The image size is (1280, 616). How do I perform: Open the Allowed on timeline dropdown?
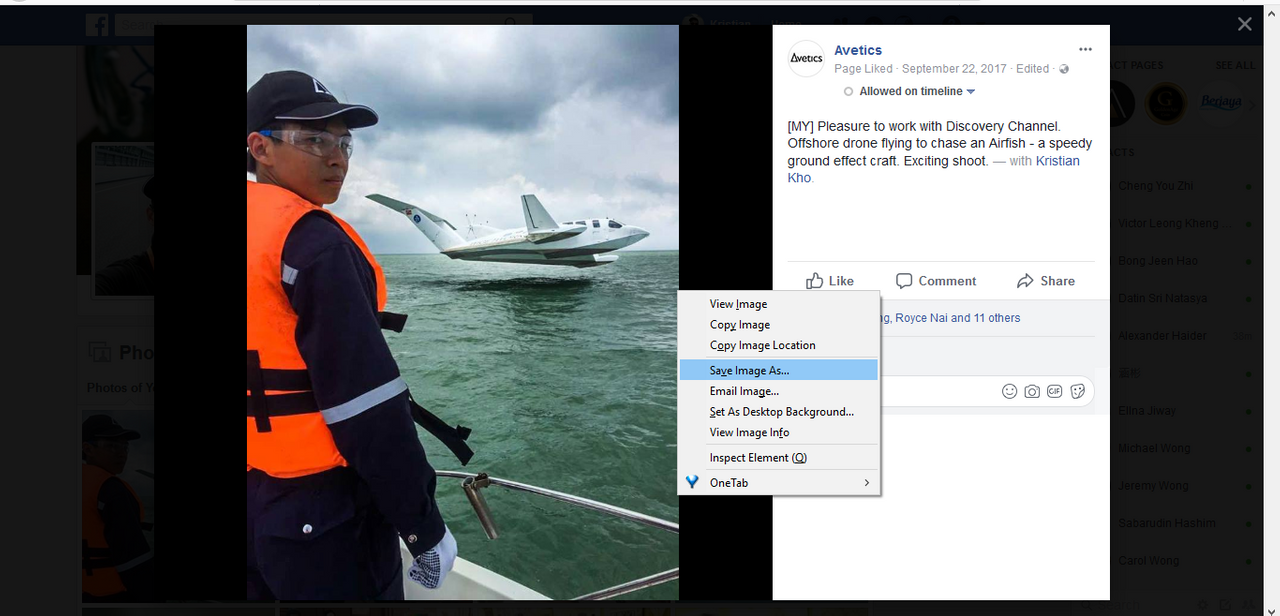pyautogui.click(x=909, y=91)
